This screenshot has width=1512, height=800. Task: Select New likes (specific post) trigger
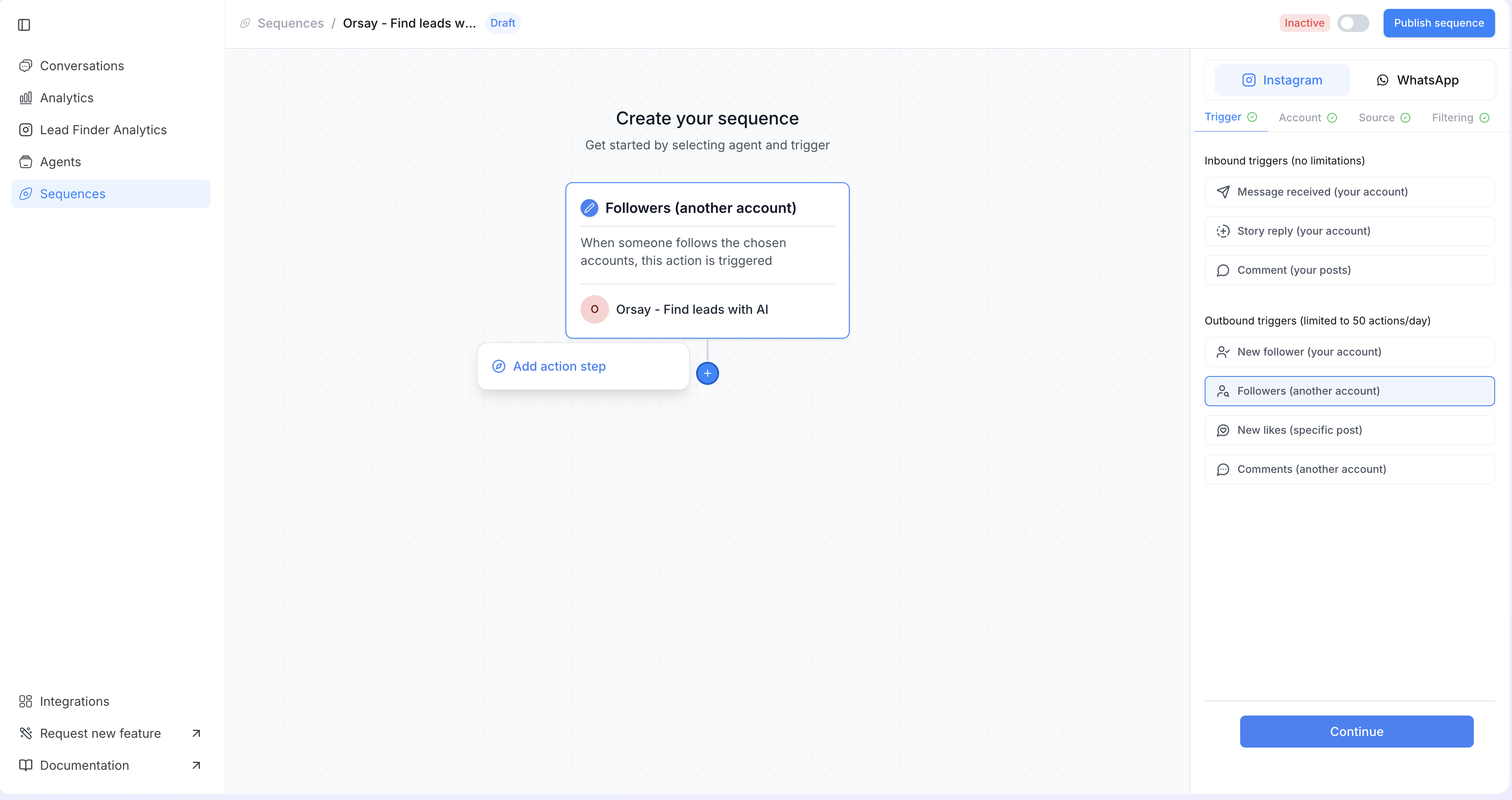click(1349, 430)
